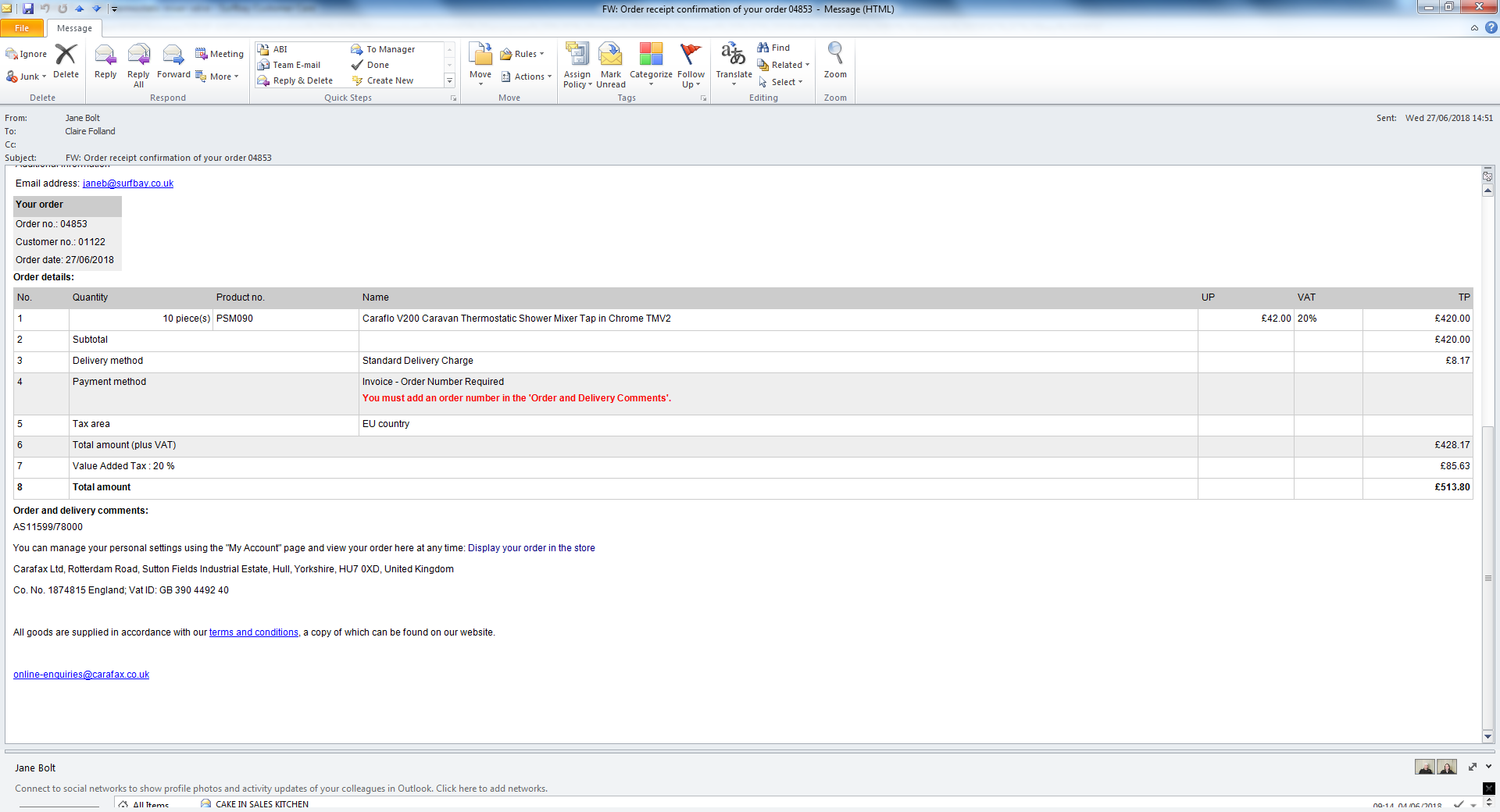Translate the message text
1500x812 pixels.
[x=734, y=64]
